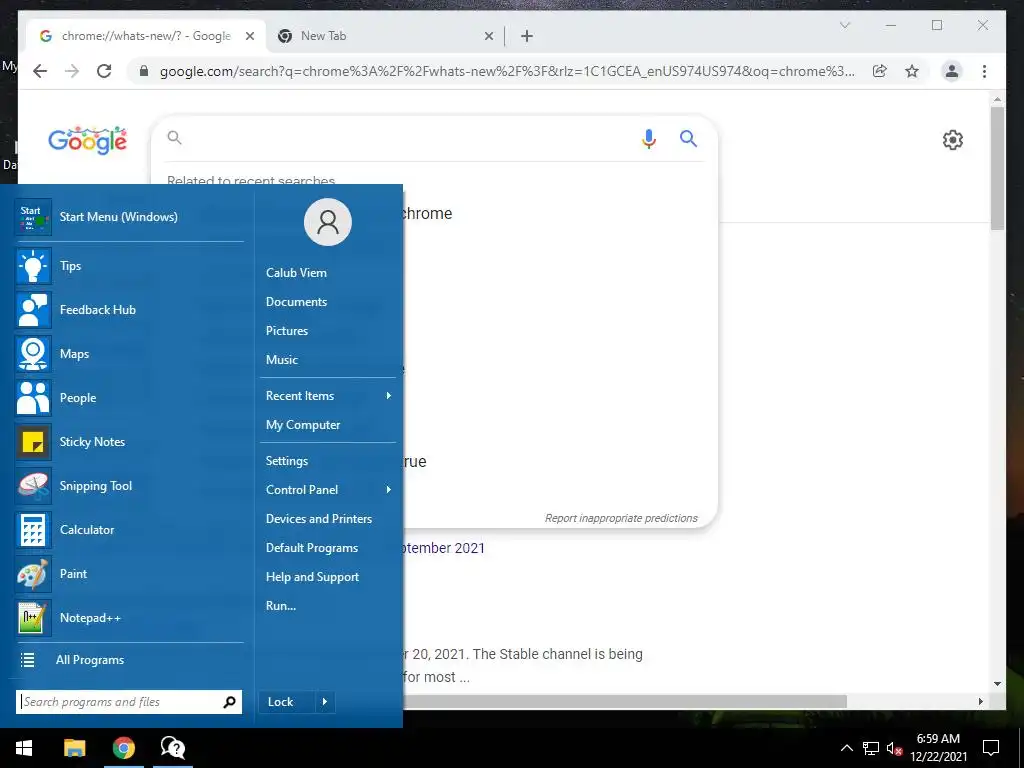Viewport: 1024px width, 768px height.
Task: Open Snipping Tool icon
Action: pos(33,486)
